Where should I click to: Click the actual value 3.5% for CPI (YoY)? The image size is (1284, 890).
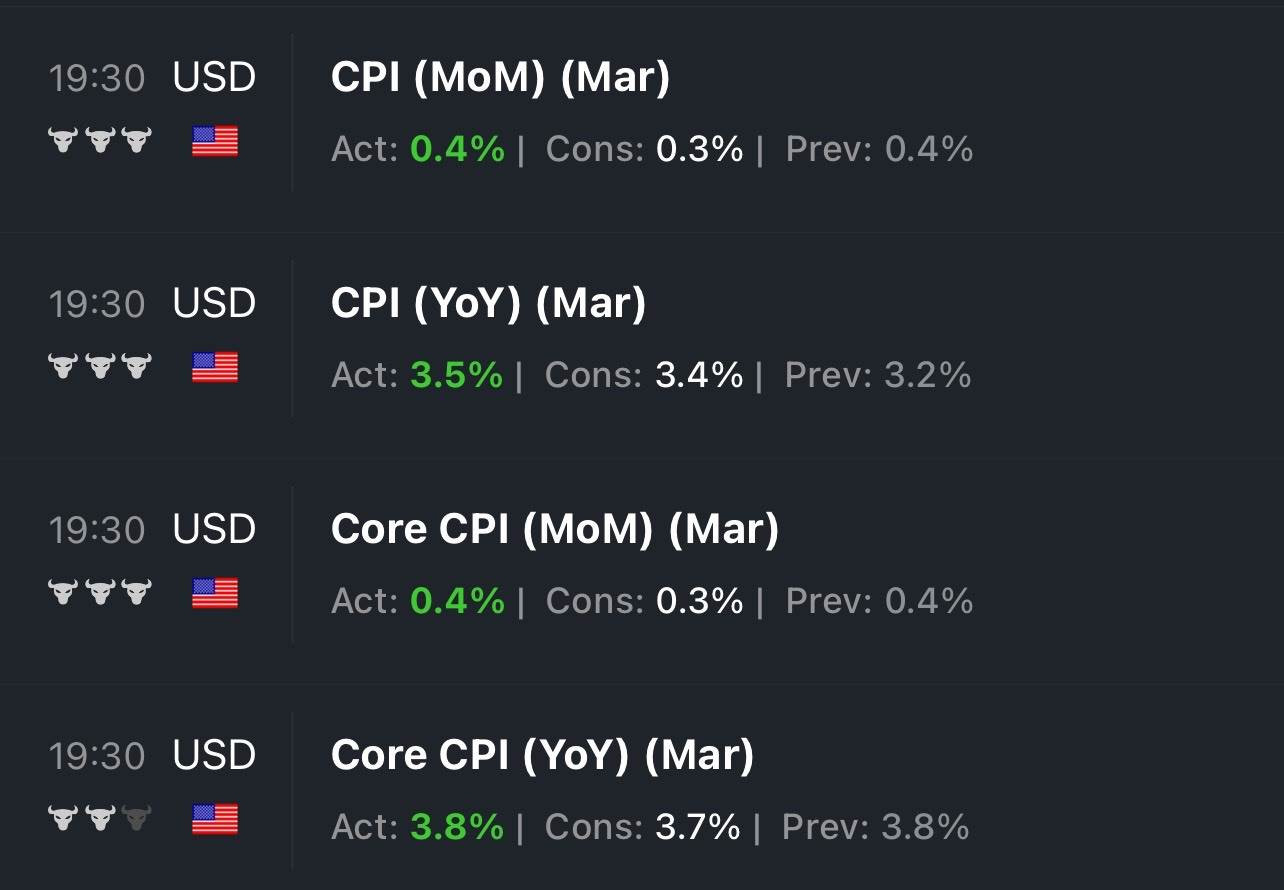(456, 375)
